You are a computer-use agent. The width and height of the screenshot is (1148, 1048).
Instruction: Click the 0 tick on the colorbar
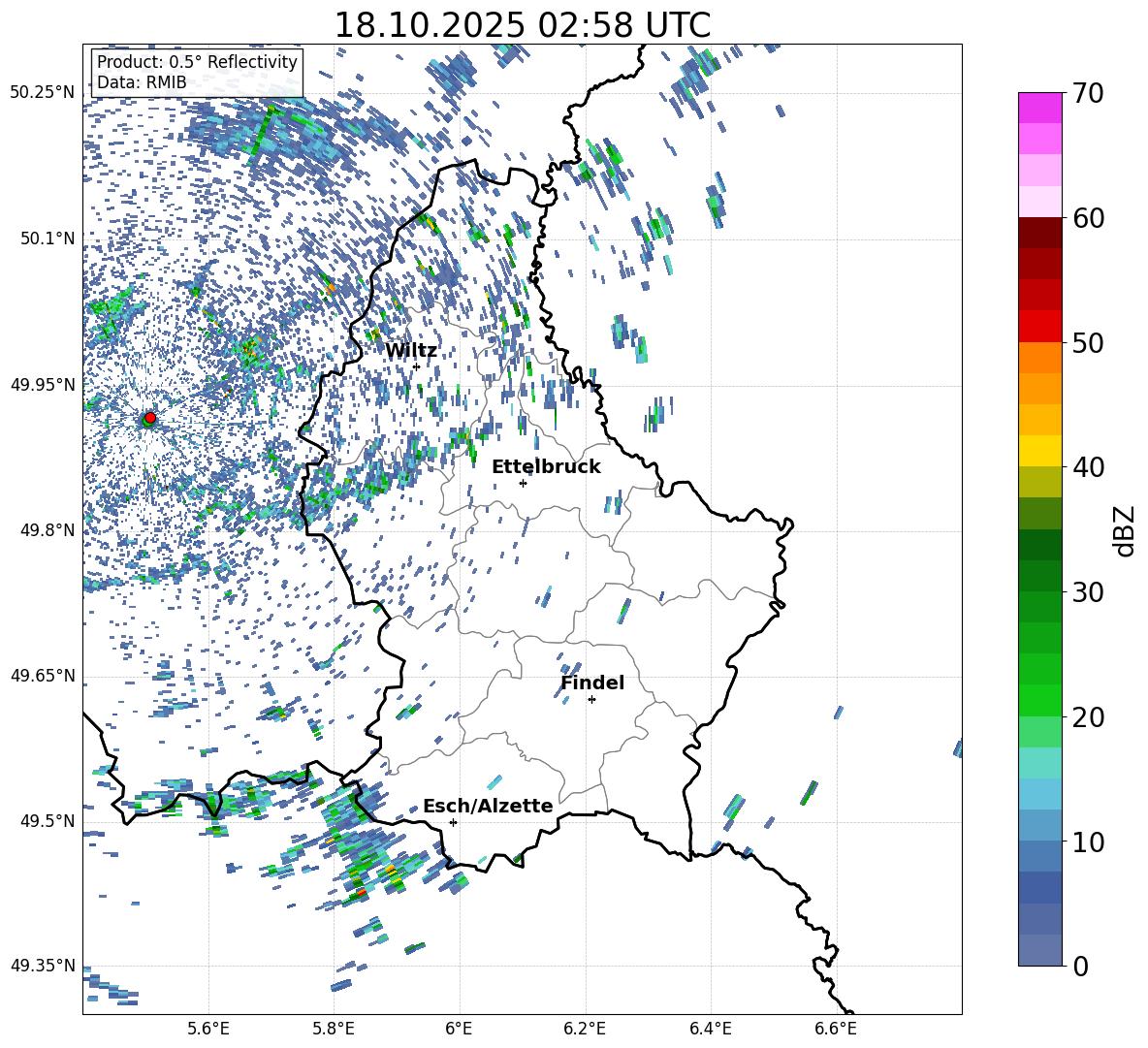1080,966
